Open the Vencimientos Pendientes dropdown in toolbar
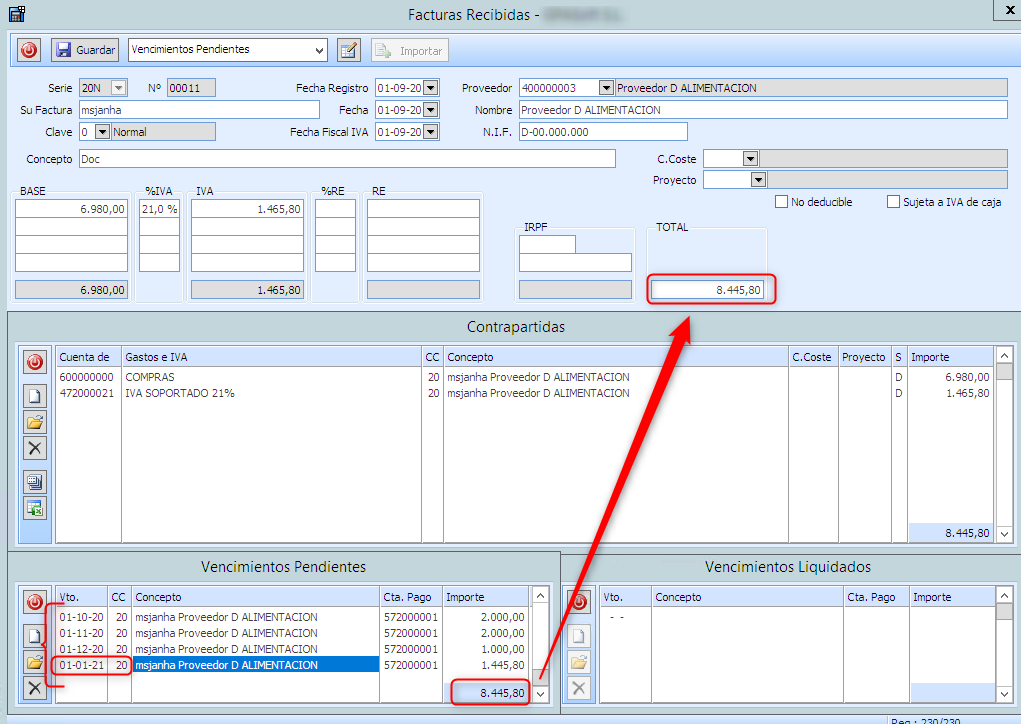1021x724 pixels. tap(319, 50)
